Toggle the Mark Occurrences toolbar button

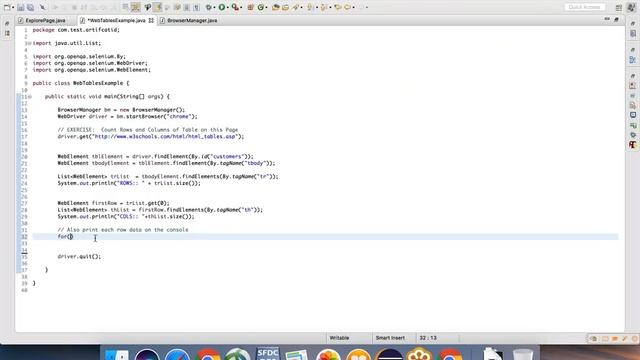157,7
